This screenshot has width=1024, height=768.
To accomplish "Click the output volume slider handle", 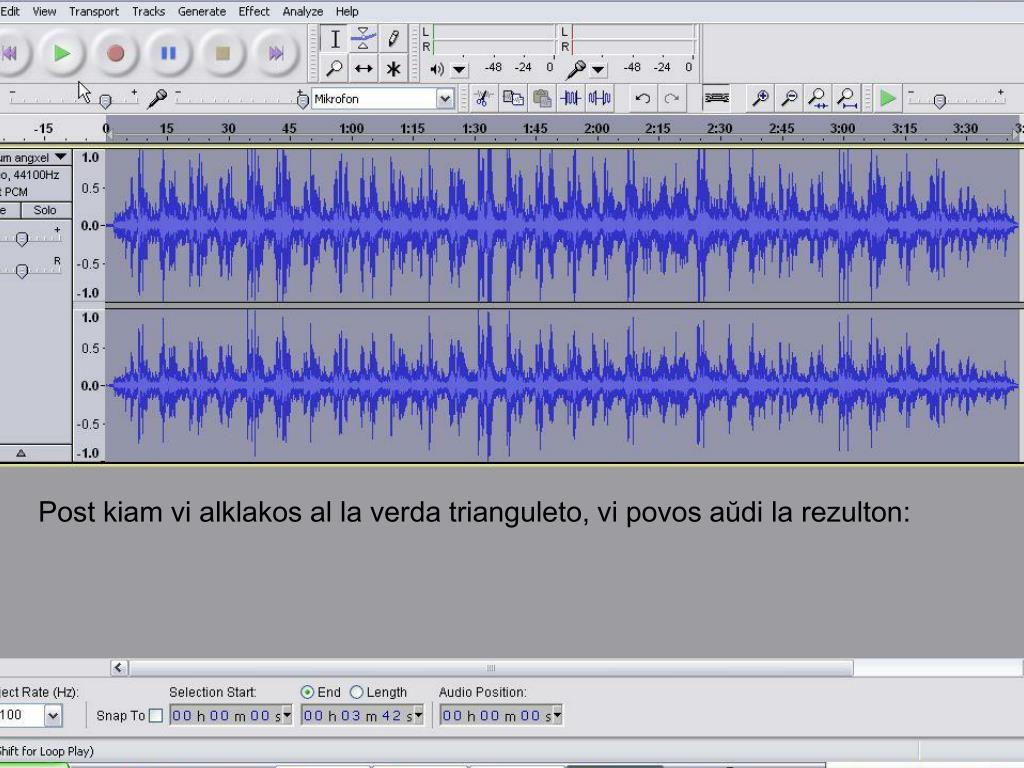I will [x=105, y=101].
